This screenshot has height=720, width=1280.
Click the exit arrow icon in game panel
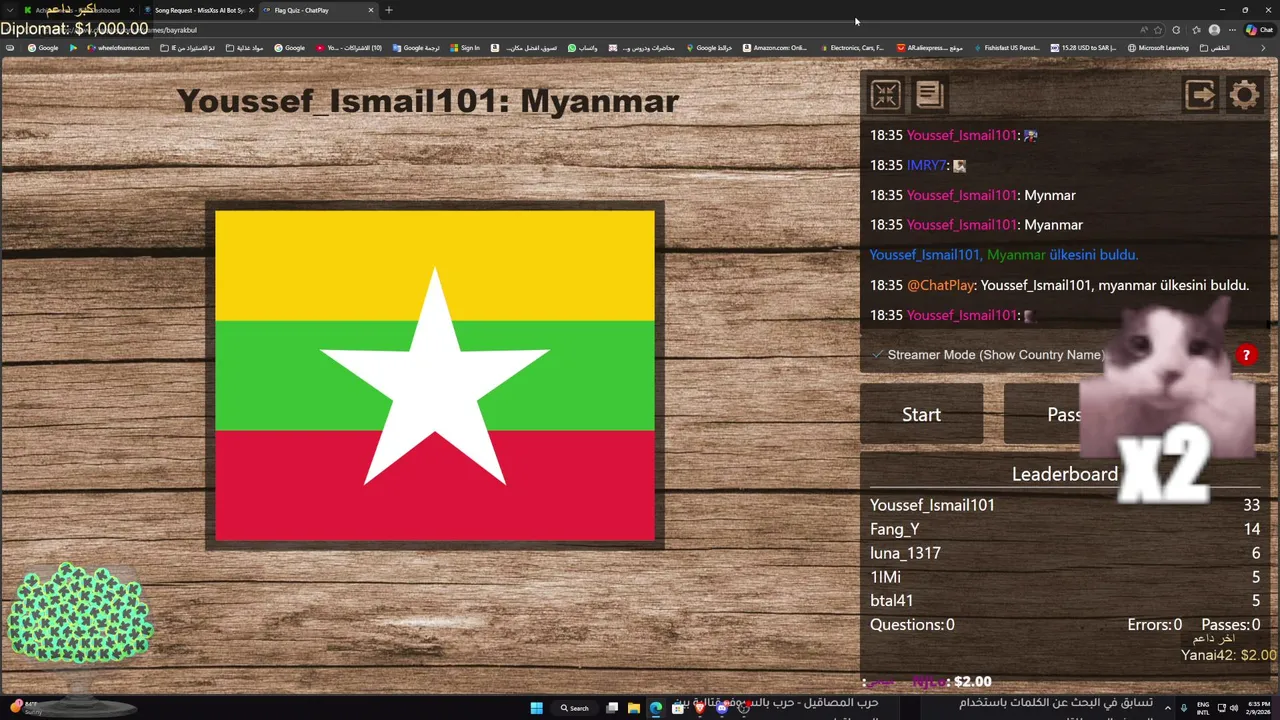click(x=1200, y=95)
